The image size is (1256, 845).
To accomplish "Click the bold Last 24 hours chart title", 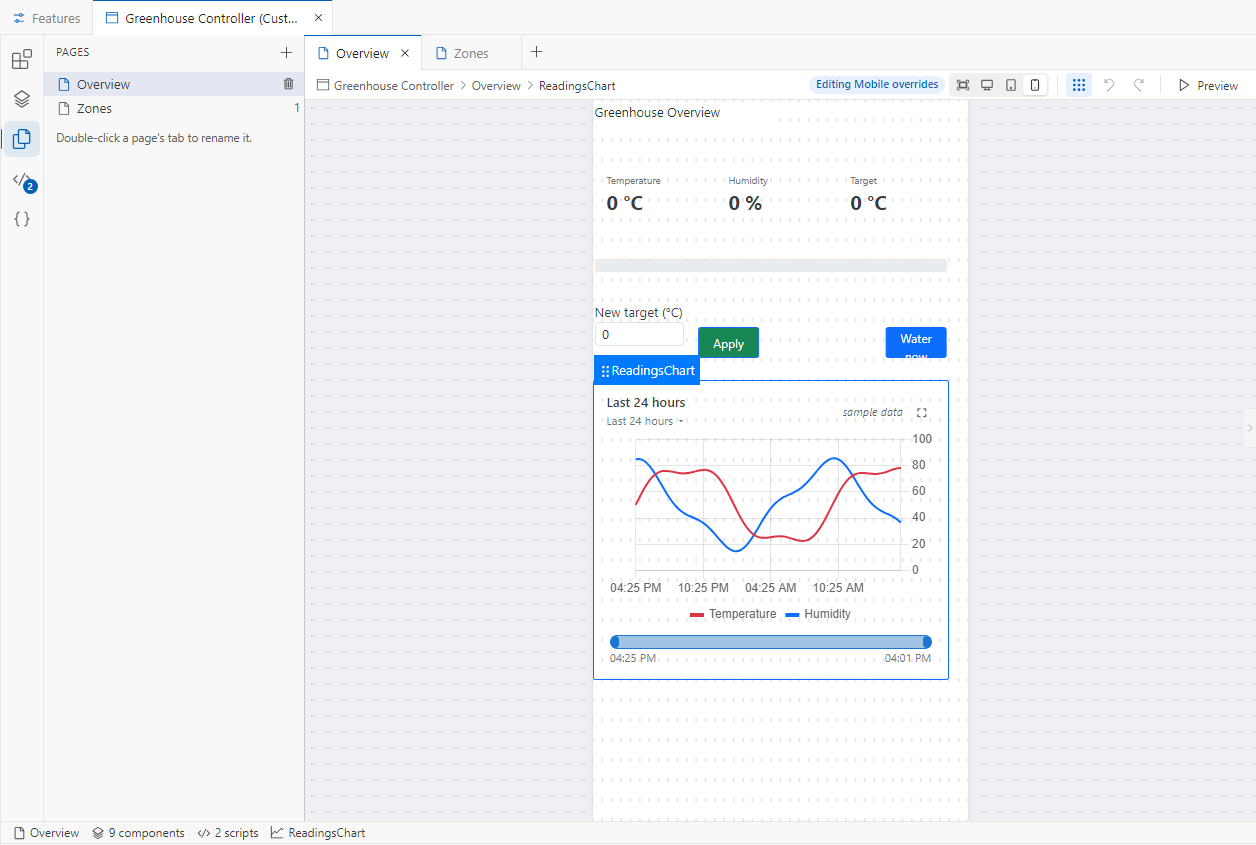I will pos(646,402).
